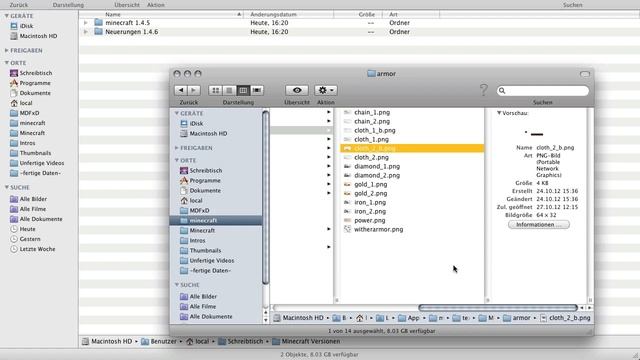Click Macintosh HD in armor path bar
The image size is (640, 360).
tap(299, 318)
